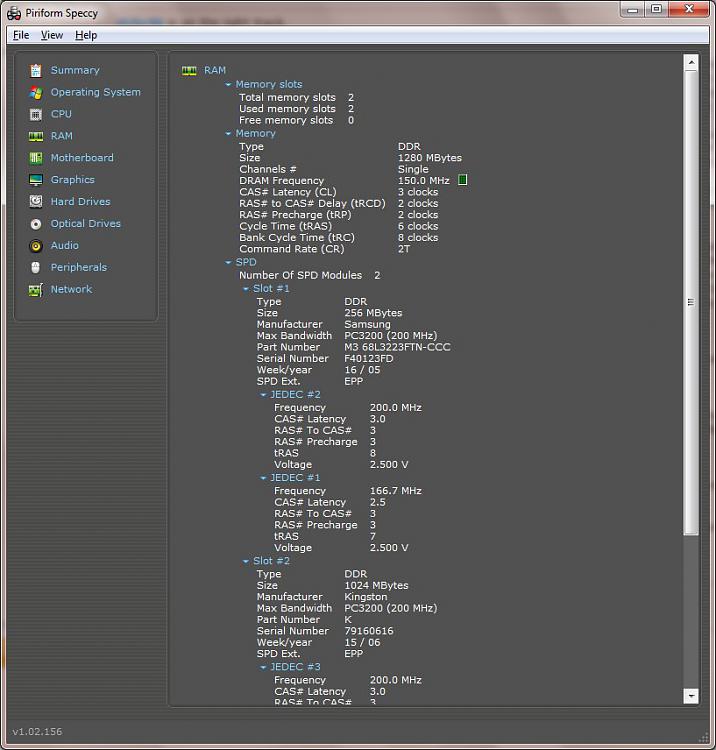
Task: Select the 'Channels #' row label
Action: (x=268, y=169)
